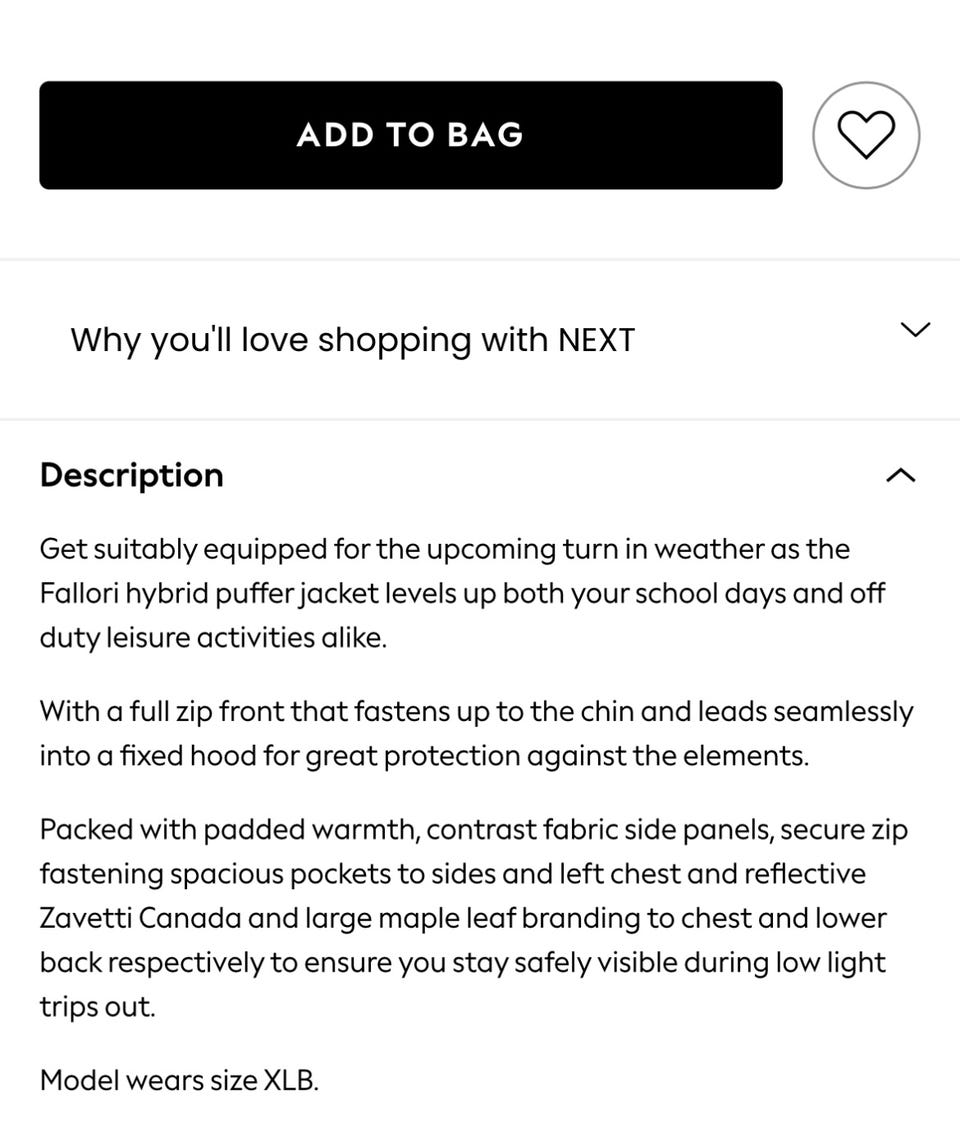Click the paragraph starting "Packed with padded warmth"
960x1127 pixels.
pos(470,917)
